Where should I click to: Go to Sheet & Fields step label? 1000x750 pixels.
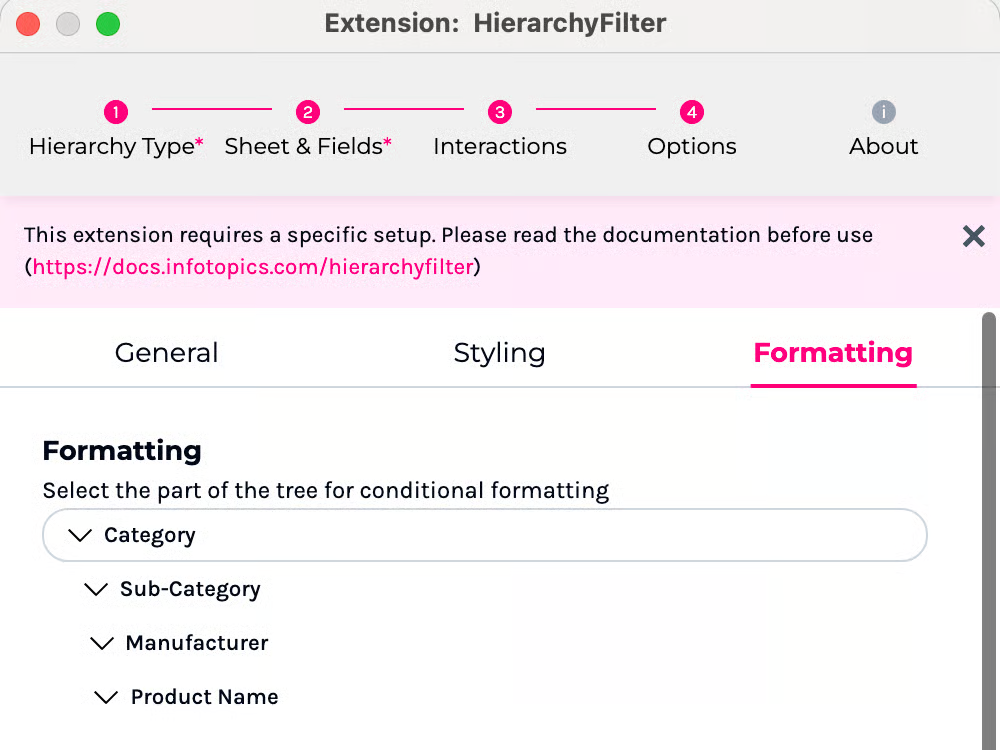tap(304, 147)
